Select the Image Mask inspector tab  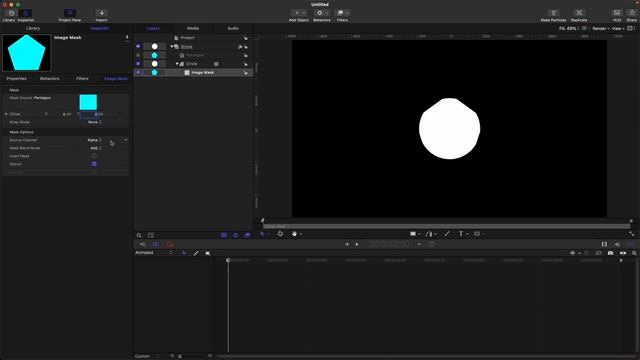[116, 78]
